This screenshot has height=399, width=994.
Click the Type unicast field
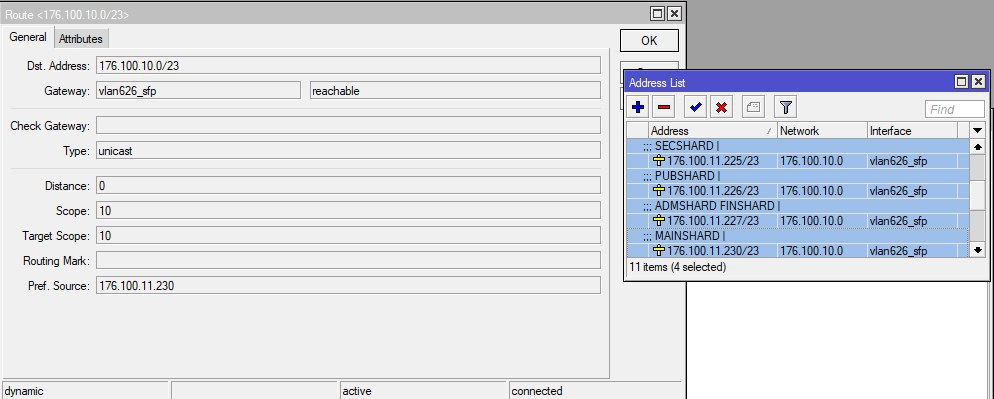[x=348, y=151]
